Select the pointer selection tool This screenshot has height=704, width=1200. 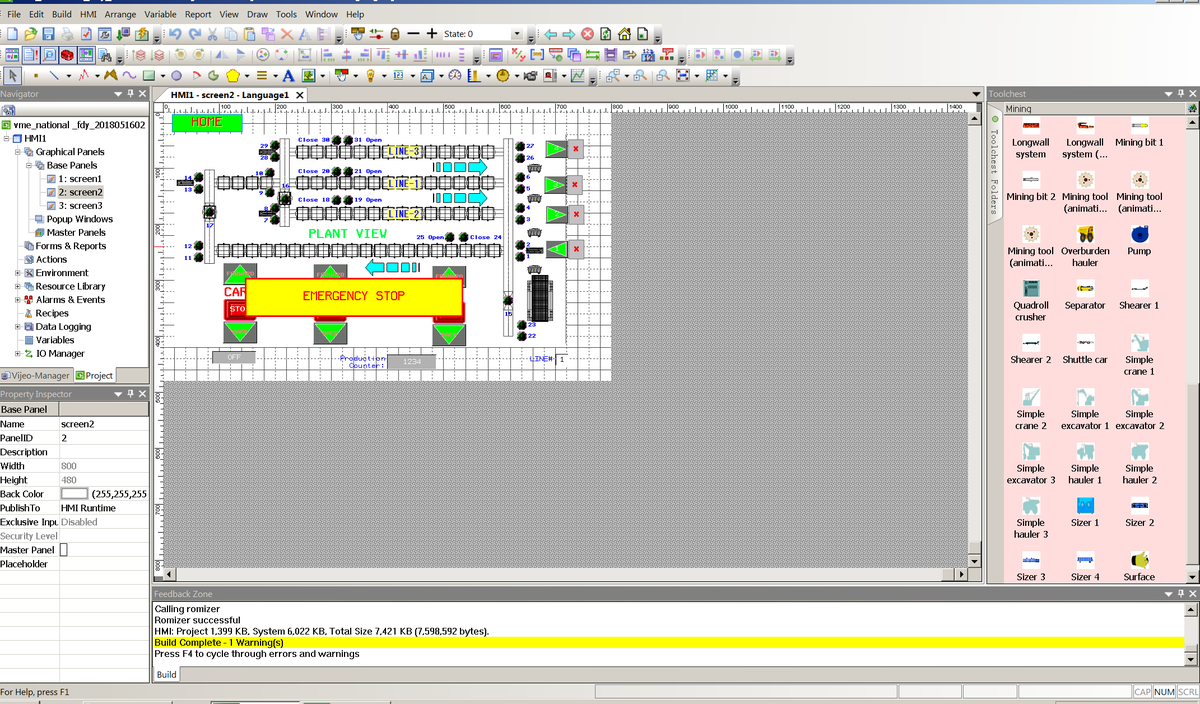click(13, 75)
